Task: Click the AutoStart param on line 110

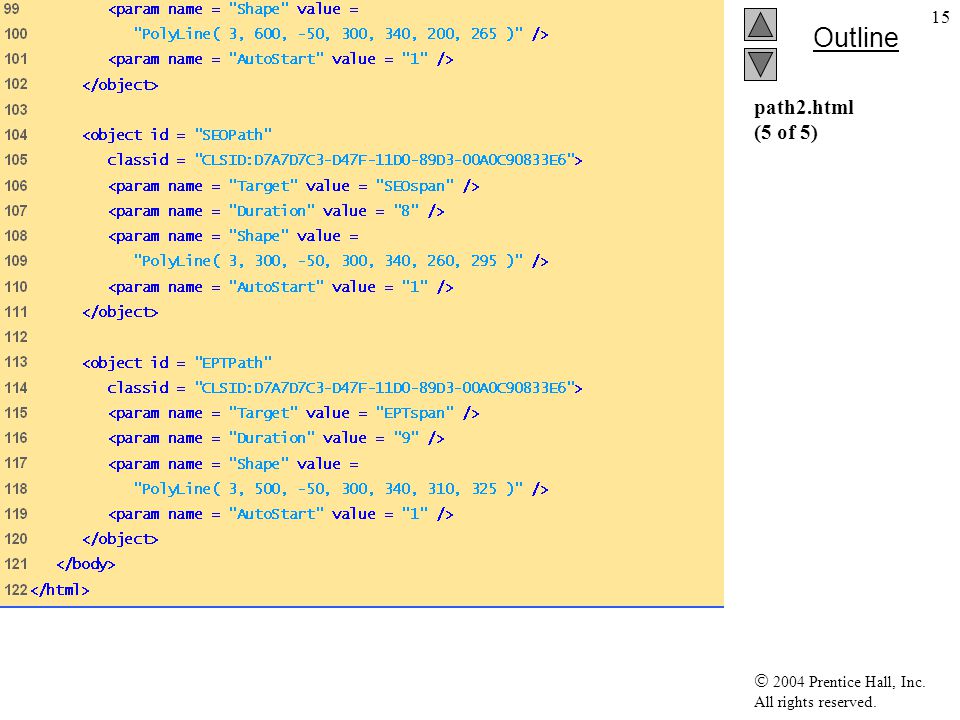Action: click(281, 287)
